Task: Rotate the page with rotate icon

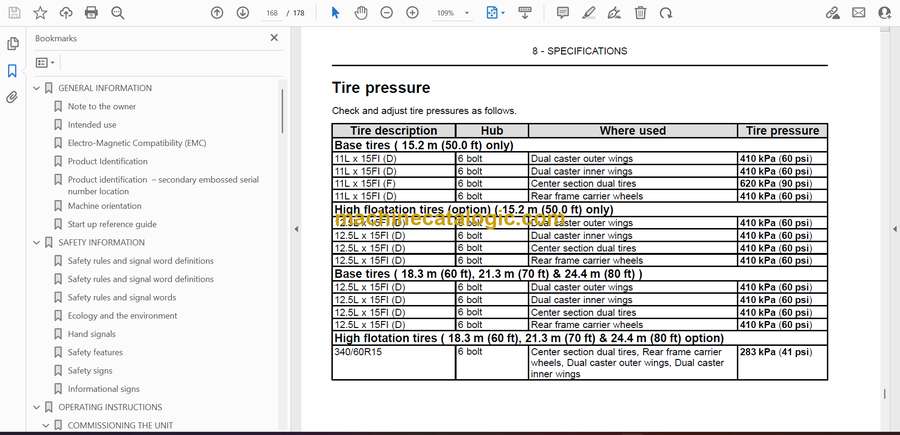Action: tap(666, 13)
